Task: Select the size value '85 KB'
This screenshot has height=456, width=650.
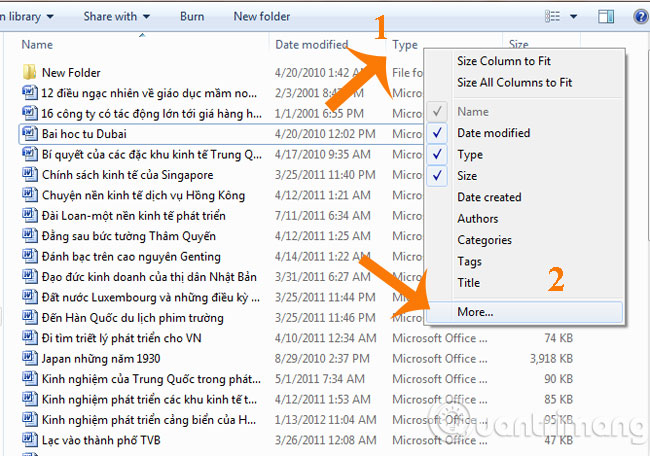Action: 558,399
